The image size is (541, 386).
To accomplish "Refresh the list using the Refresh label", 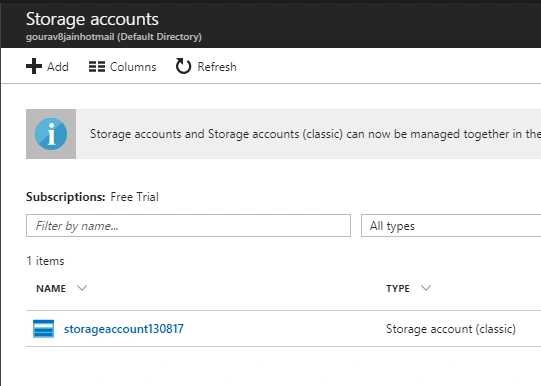I will pyautogui.click(x=217, y=67).
